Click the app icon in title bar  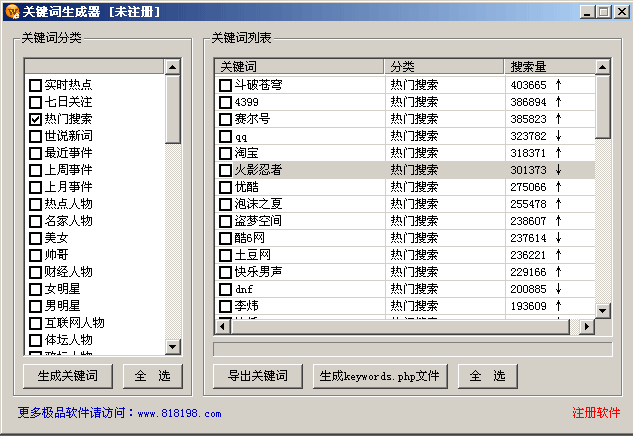tap(12, 12)
